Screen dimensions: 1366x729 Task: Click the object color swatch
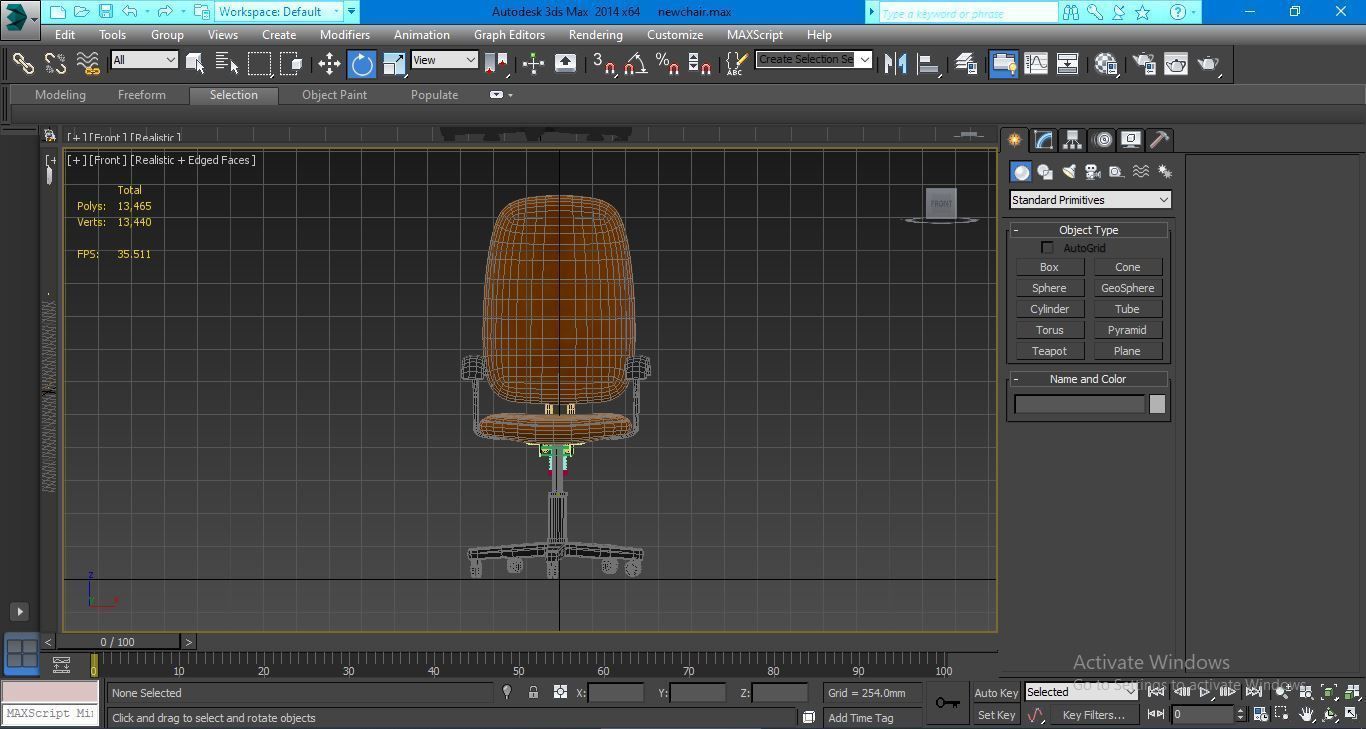[1157, 404]
